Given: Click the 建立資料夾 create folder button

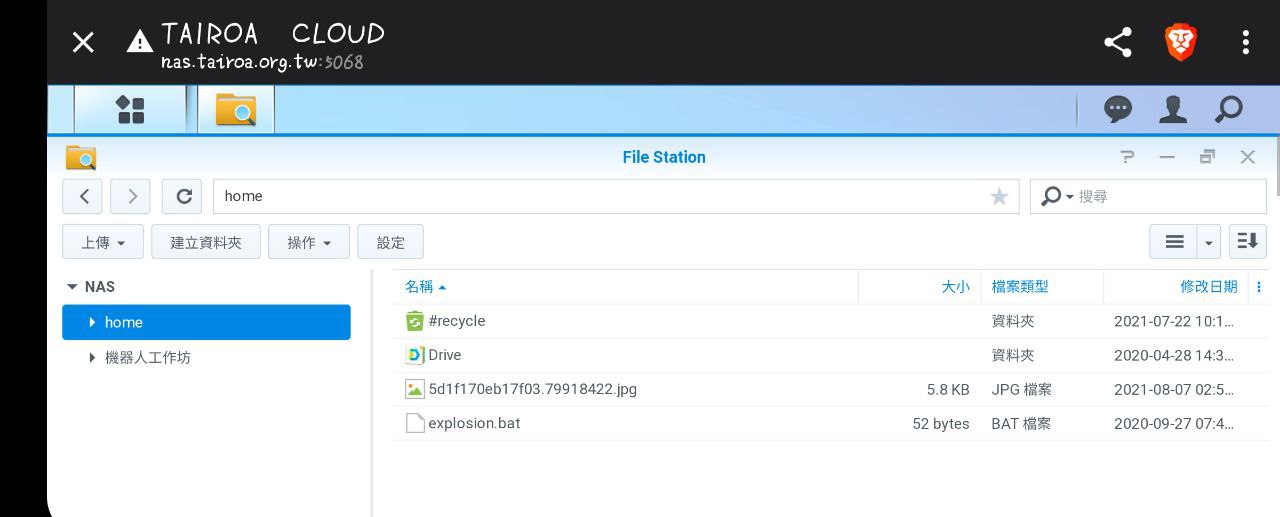Looking at the screenshot, I should (x=206, y=242).
